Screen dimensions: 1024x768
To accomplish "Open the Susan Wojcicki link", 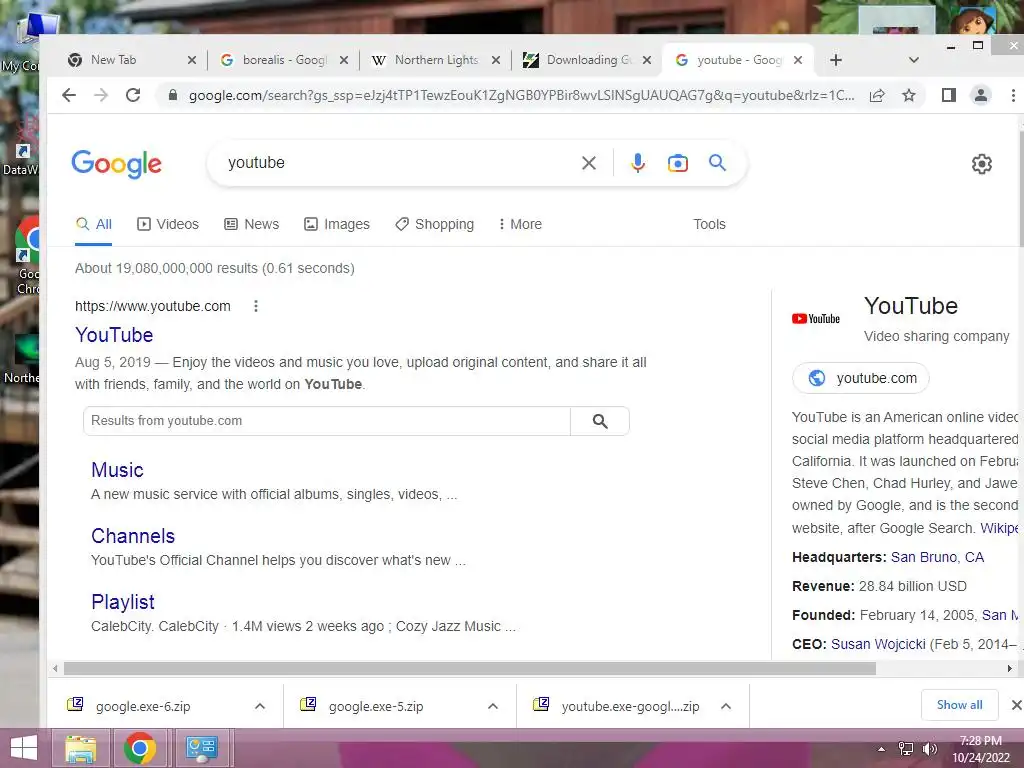I will pos(878,644).
